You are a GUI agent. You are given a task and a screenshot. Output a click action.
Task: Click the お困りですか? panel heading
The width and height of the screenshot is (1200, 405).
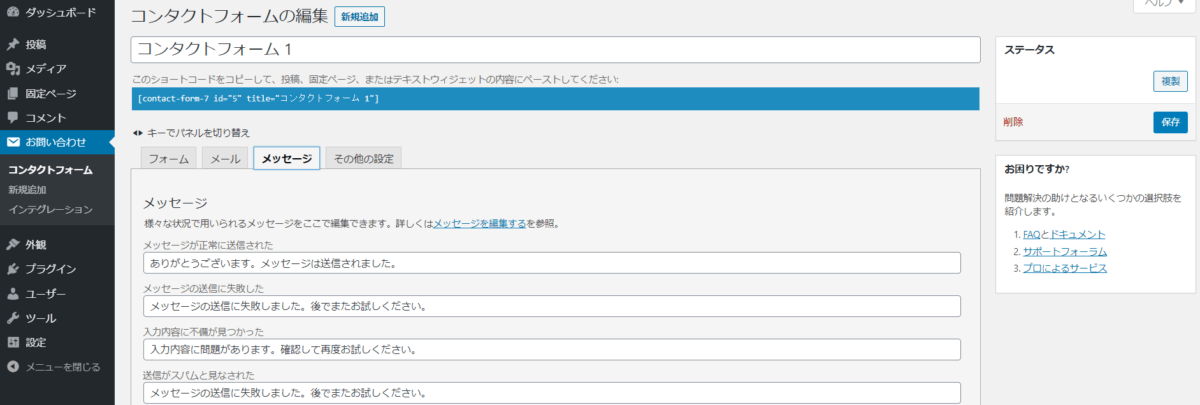point(1037,169)
